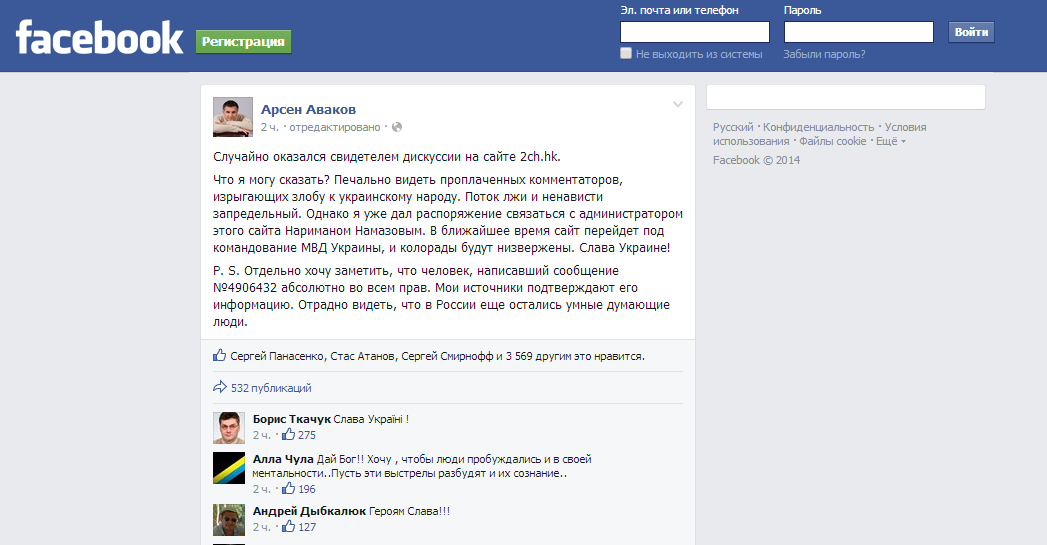Click the Войти button

pyautogui.click(x=971, y=32)
